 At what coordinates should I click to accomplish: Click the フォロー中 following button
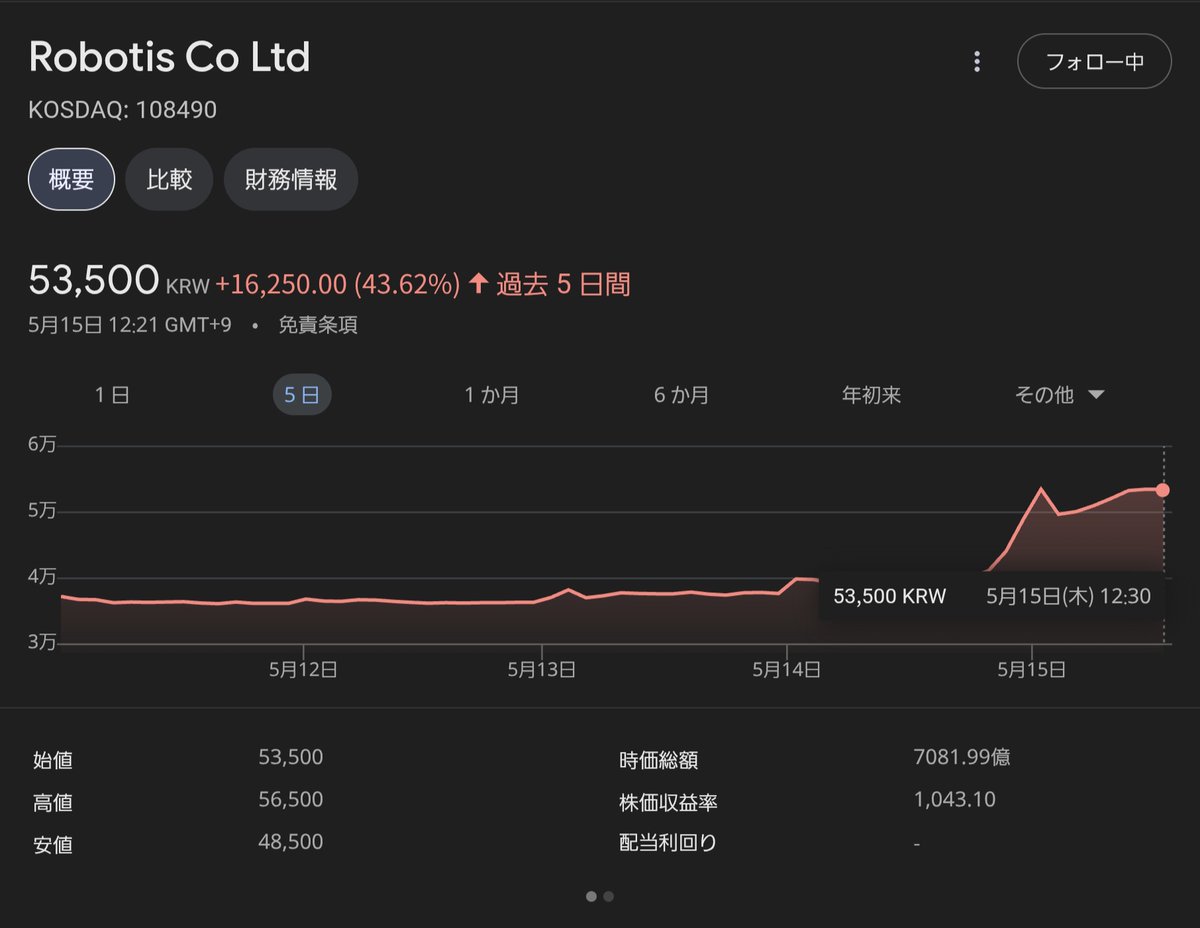(1094, 62)
